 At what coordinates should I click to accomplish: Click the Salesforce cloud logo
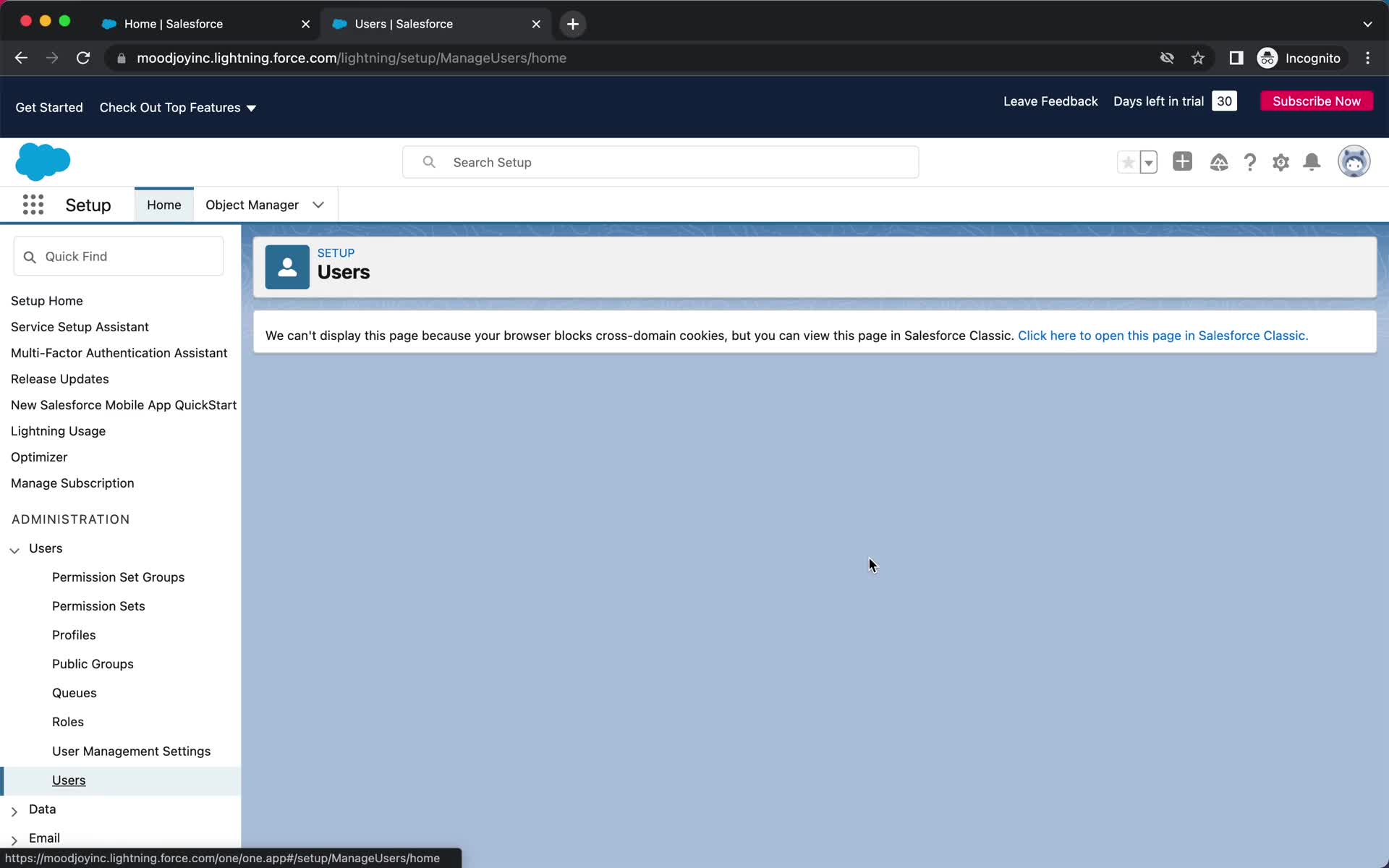pyautogui.click(x=43, y=161)
